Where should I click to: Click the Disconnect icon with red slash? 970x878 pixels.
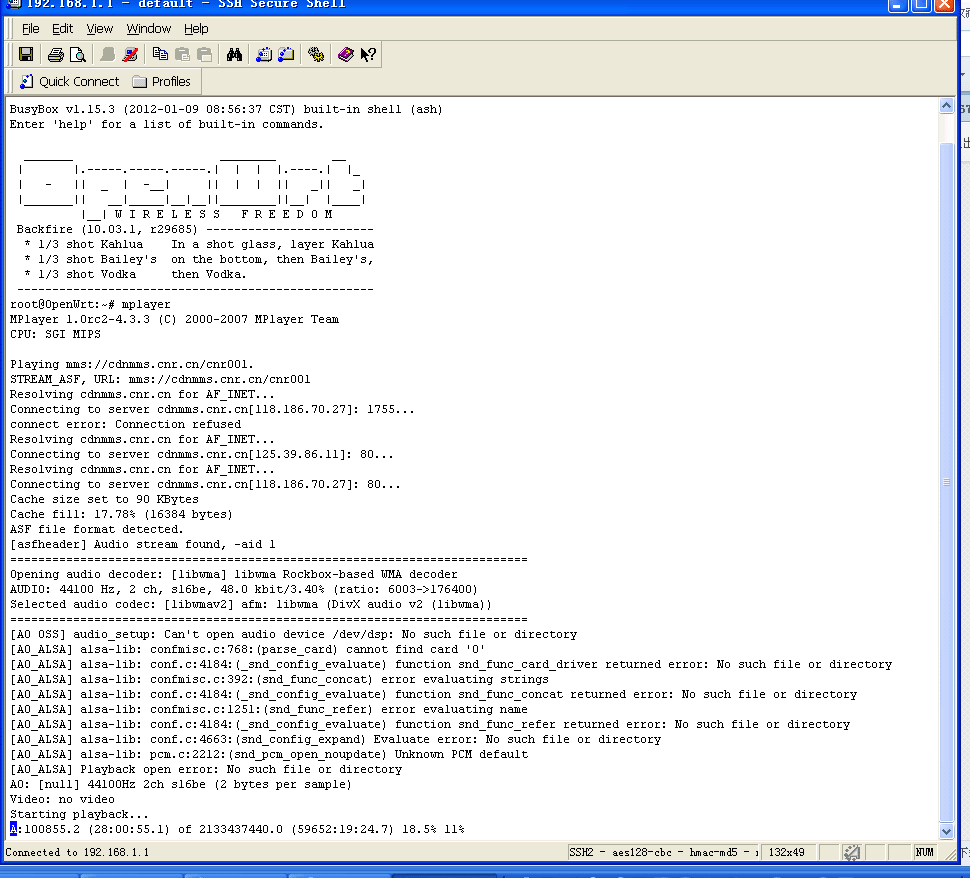tap(130, 54)
